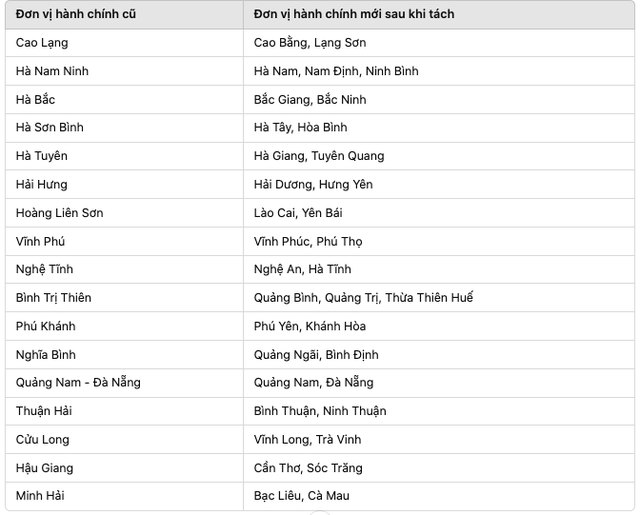
Task: Click the 'Nghệ Tĩnh' cell
Action: pos(45,269)
